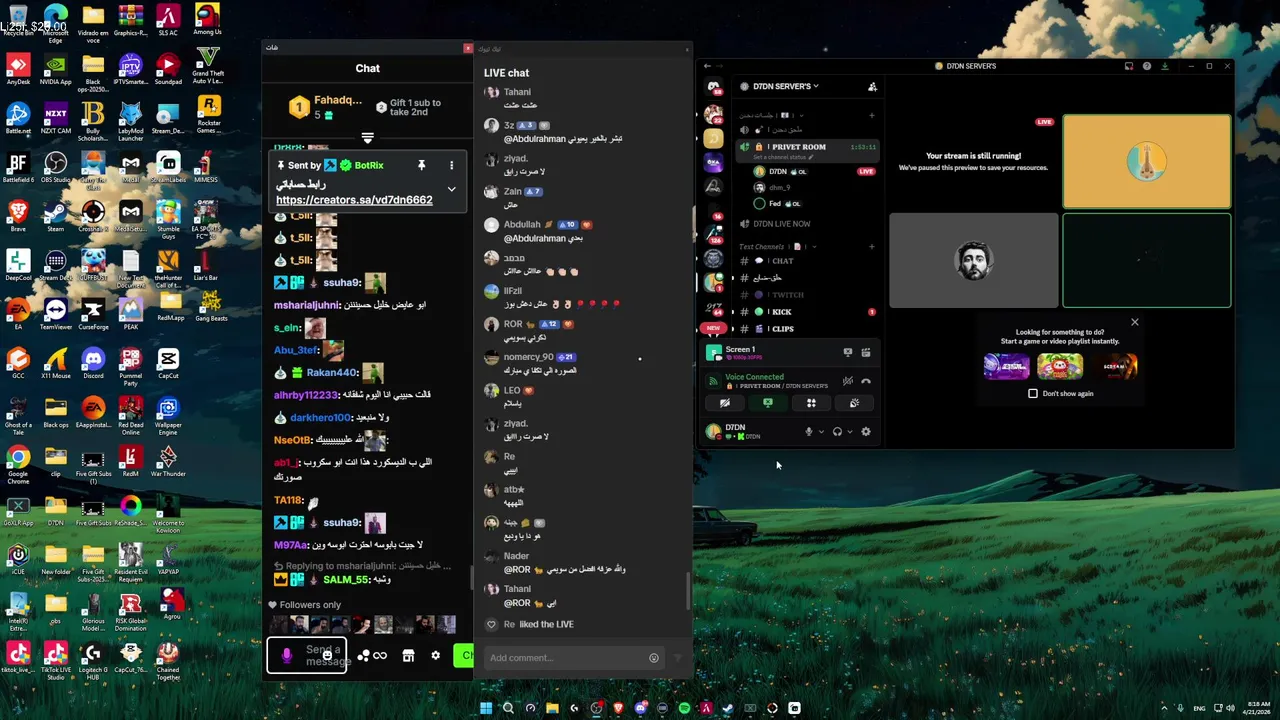Open the Activities button in Discord voice panel

coord(811,403)
